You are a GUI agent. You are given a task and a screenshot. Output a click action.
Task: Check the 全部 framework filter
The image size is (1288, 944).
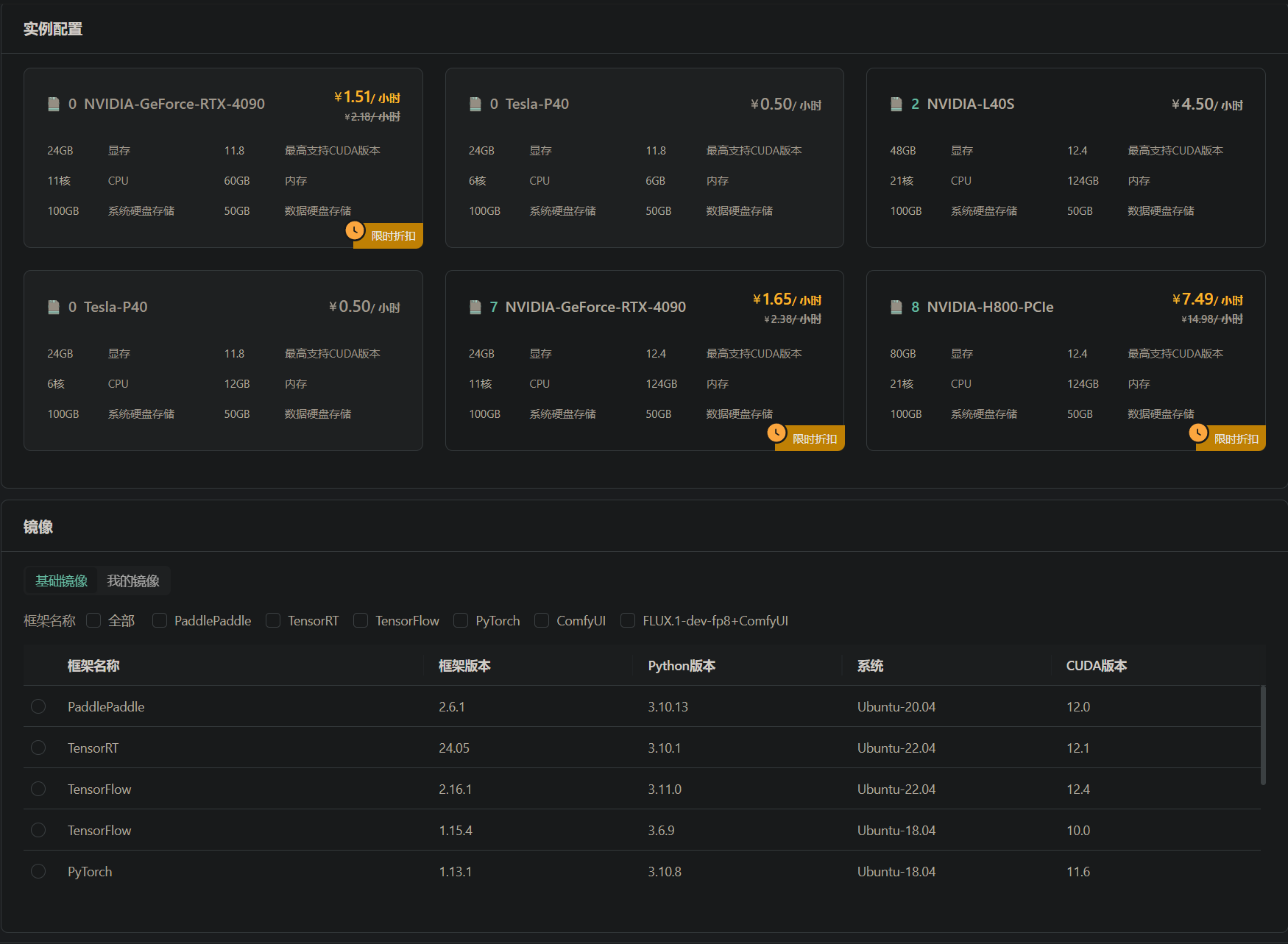pyautogui.click(x=93, y=620)
